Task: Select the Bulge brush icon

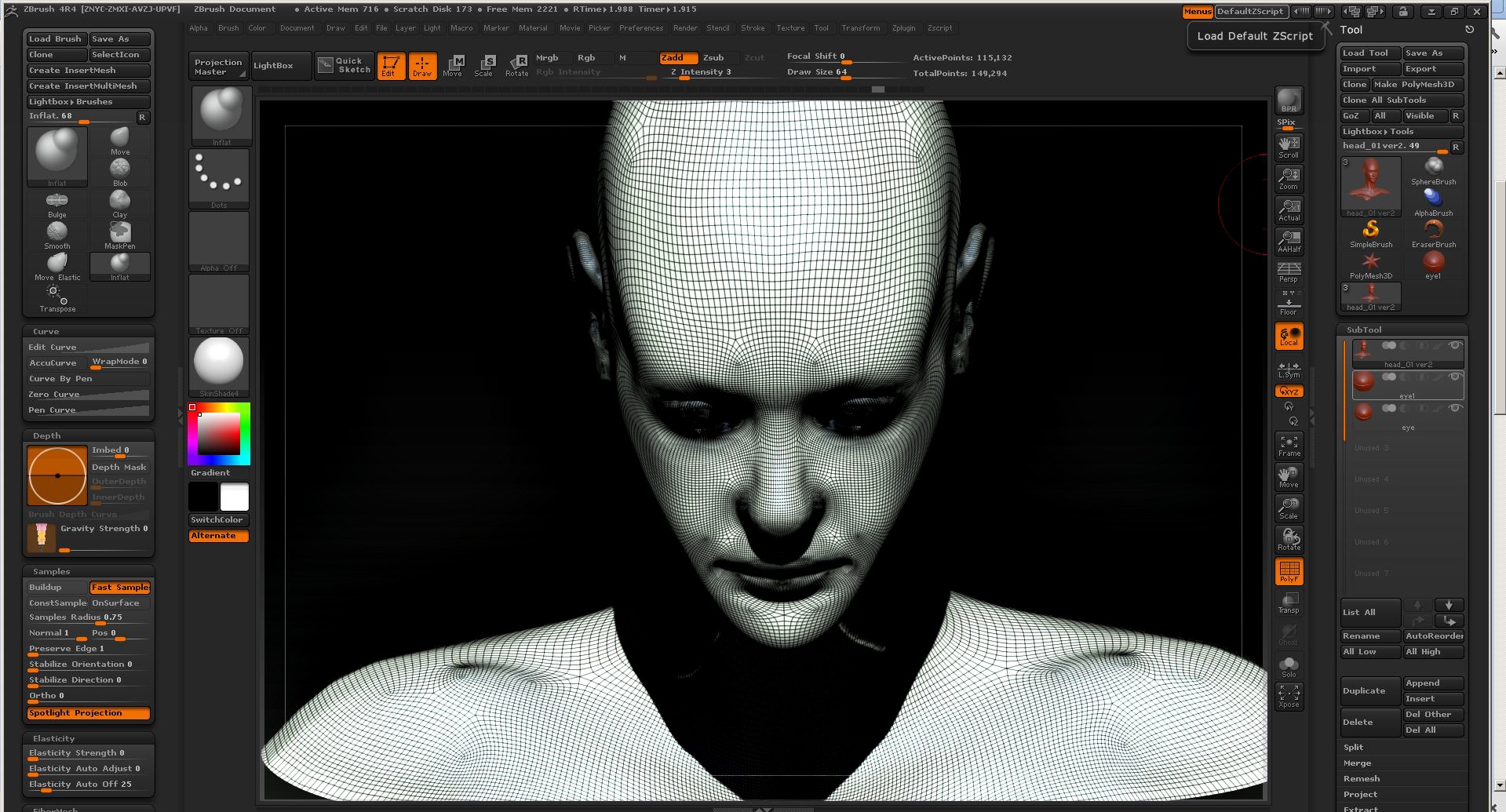Action: (x=57, y=202)
